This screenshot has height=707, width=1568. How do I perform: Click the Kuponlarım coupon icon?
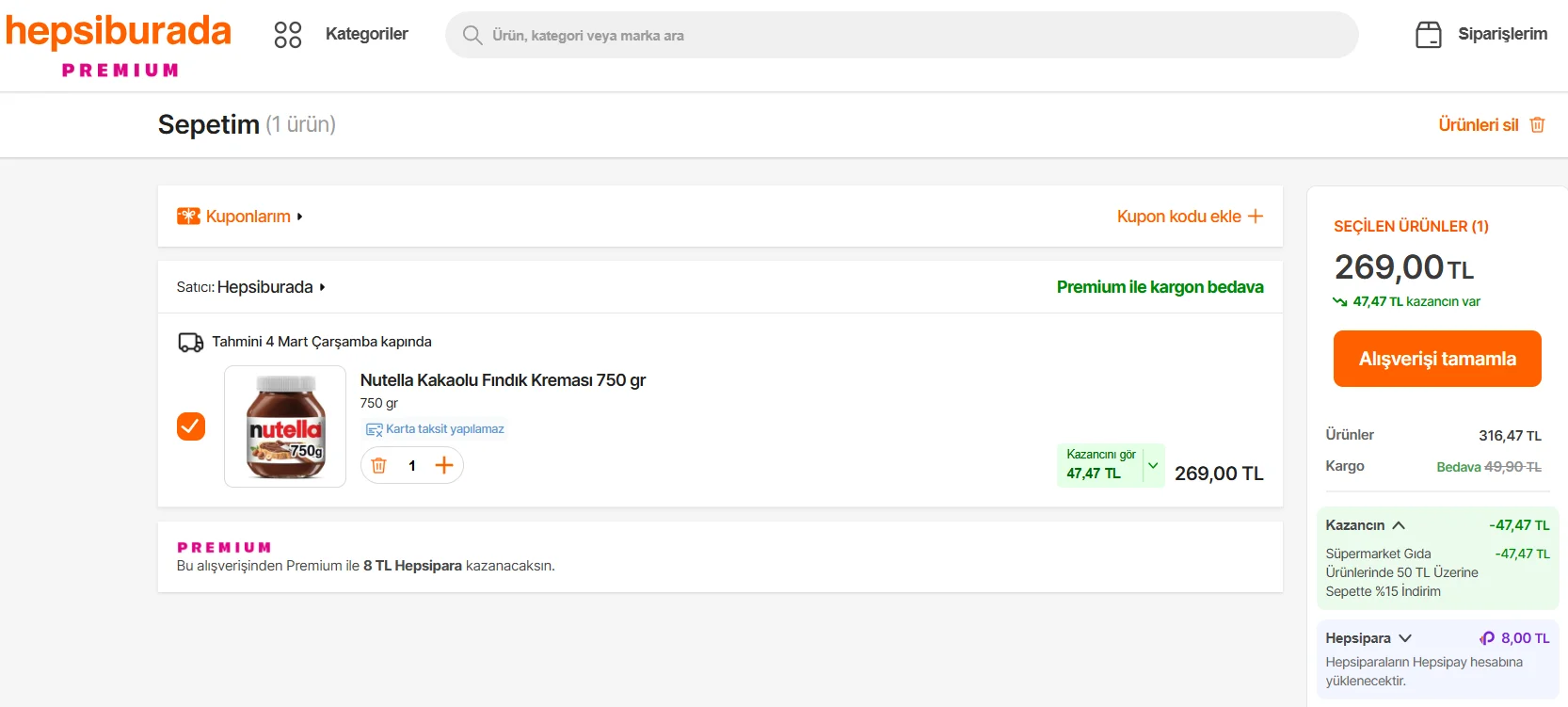point(188,217)
